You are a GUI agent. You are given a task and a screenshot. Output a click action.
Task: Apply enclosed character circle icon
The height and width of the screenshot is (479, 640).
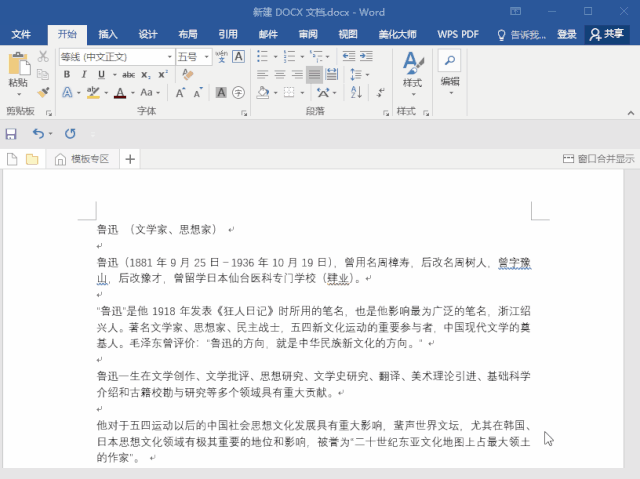click(x=238, y=93)
